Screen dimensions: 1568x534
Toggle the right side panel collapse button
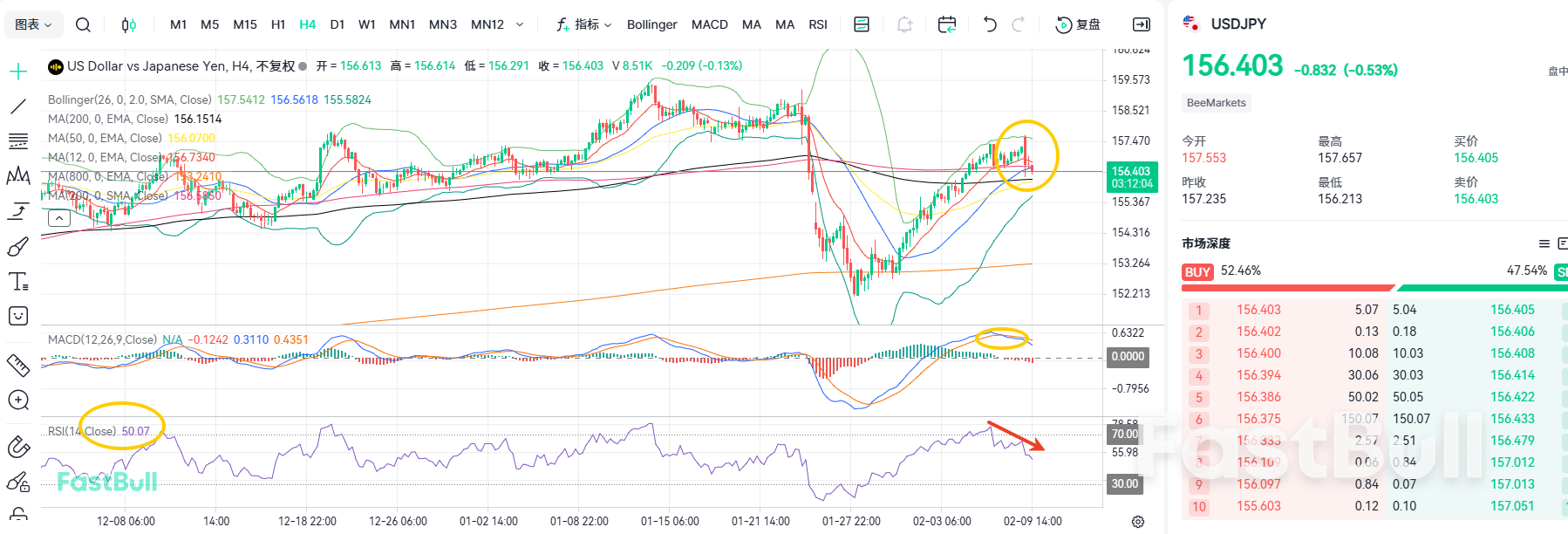pos(1141,24)
